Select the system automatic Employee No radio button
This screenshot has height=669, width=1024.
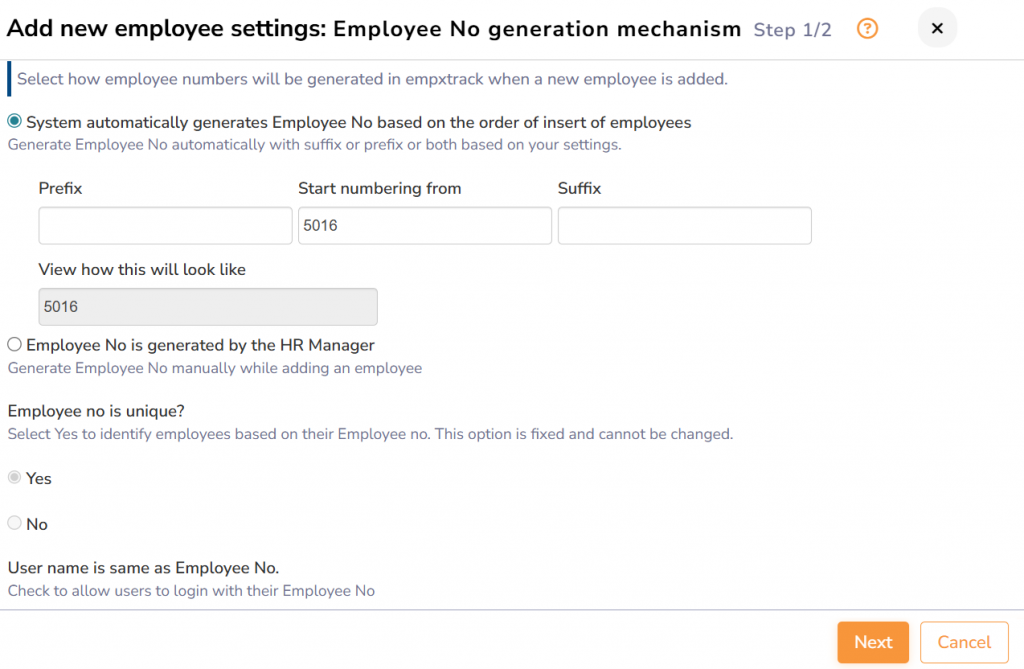[x=15, y=122]
